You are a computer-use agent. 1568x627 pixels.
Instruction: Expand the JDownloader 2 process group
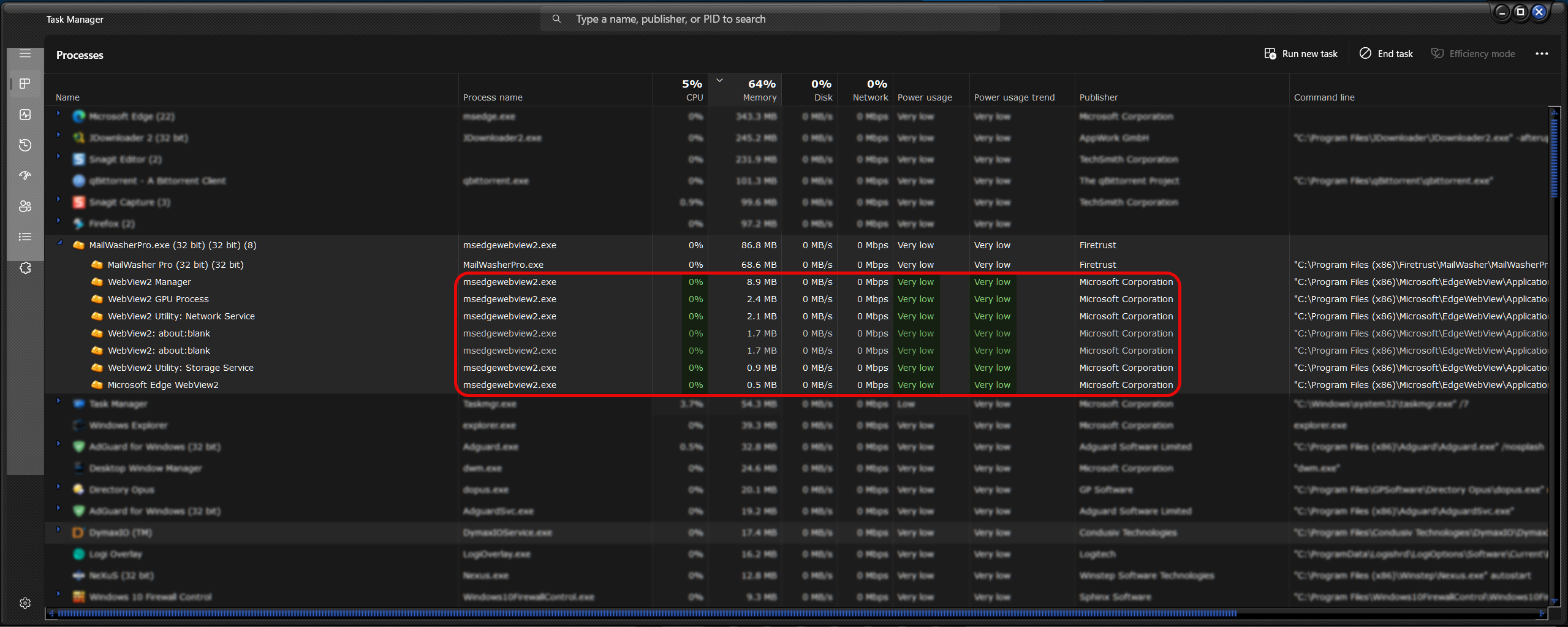(59, 135)
